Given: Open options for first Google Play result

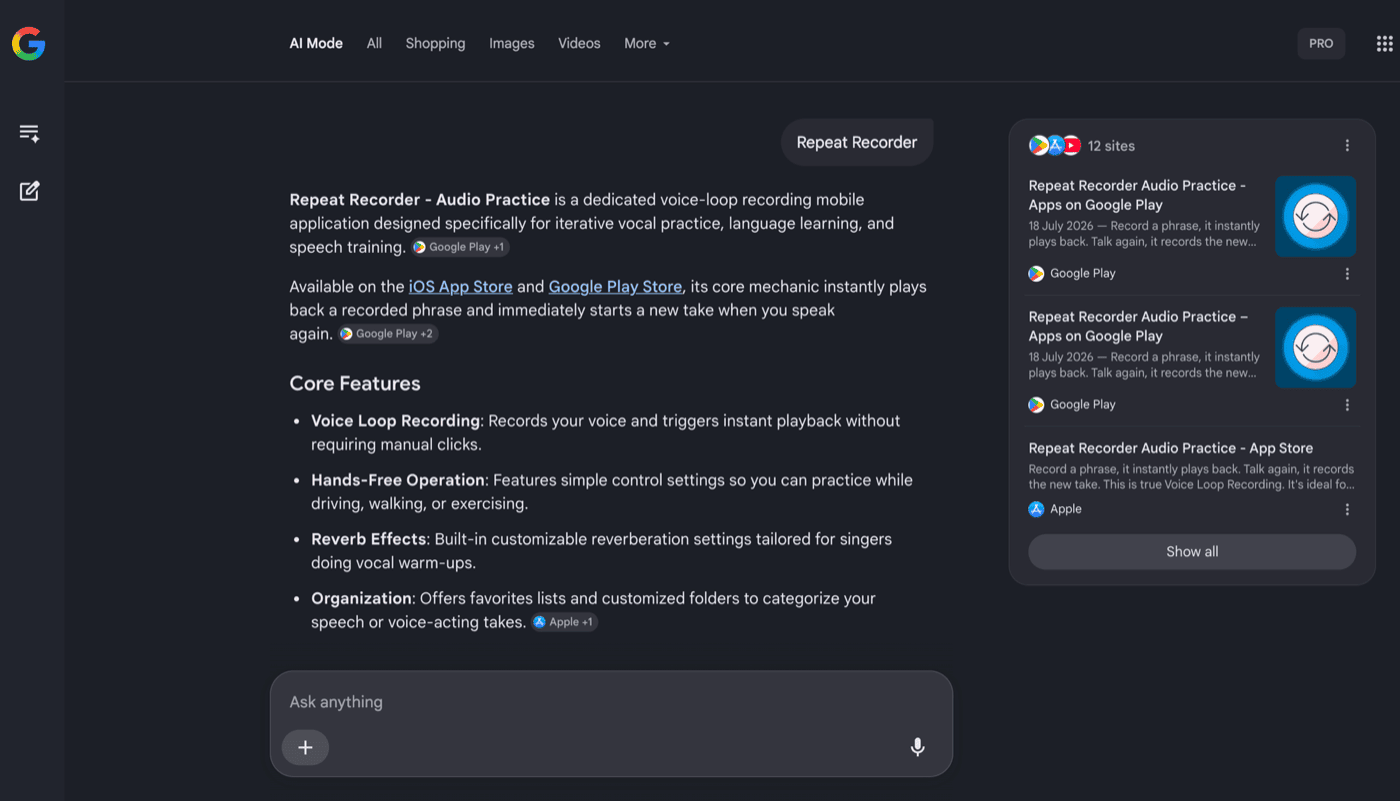Looking at the screenshot, I should click(1347, 274).
